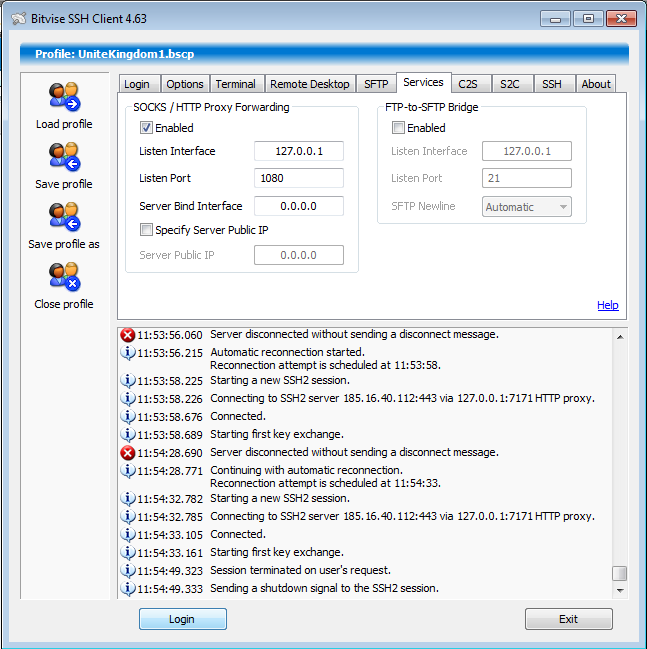Select the Services tab

coord(423,82)
